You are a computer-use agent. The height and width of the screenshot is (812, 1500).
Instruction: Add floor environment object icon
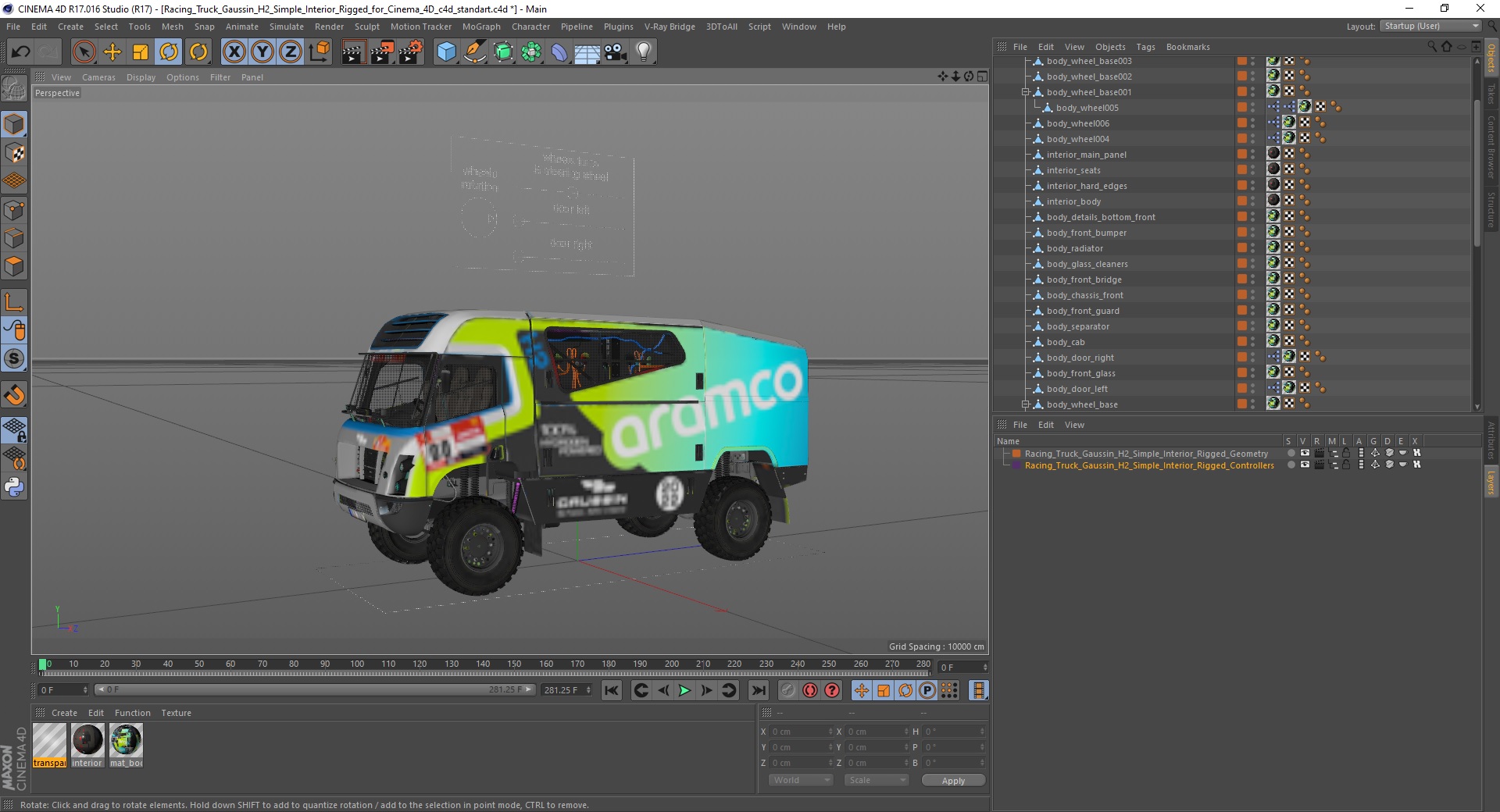click(587, 52)
